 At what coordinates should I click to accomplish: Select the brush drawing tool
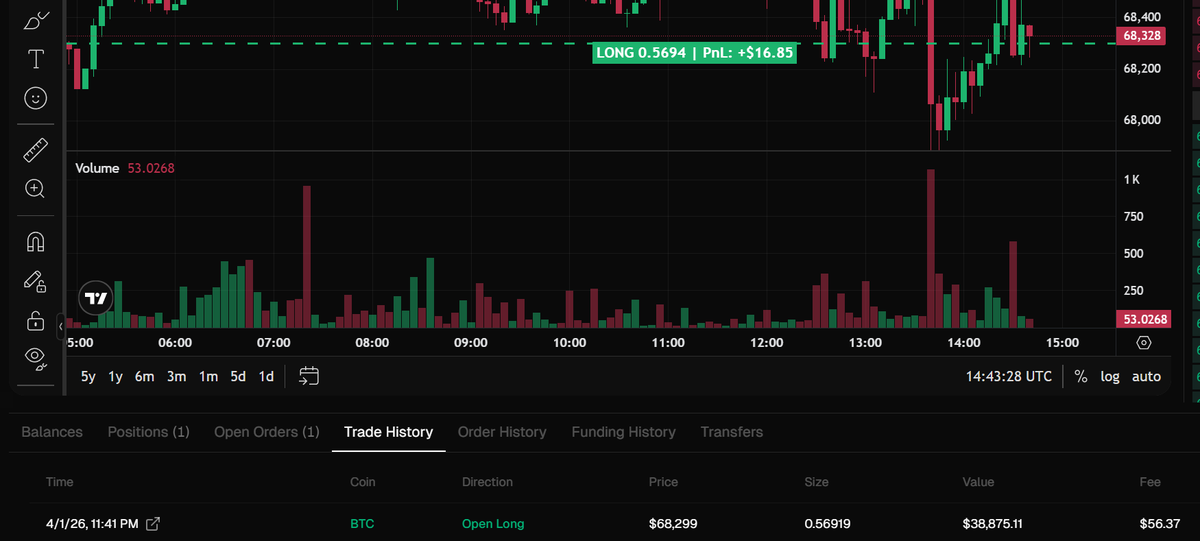coord(35,20)
